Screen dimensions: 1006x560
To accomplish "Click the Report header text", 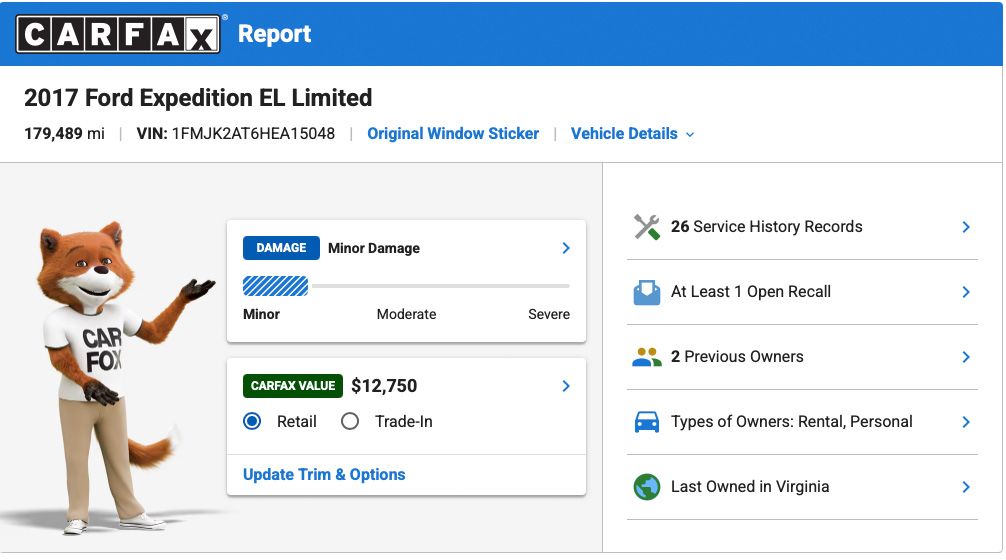I will click(275, 34).
